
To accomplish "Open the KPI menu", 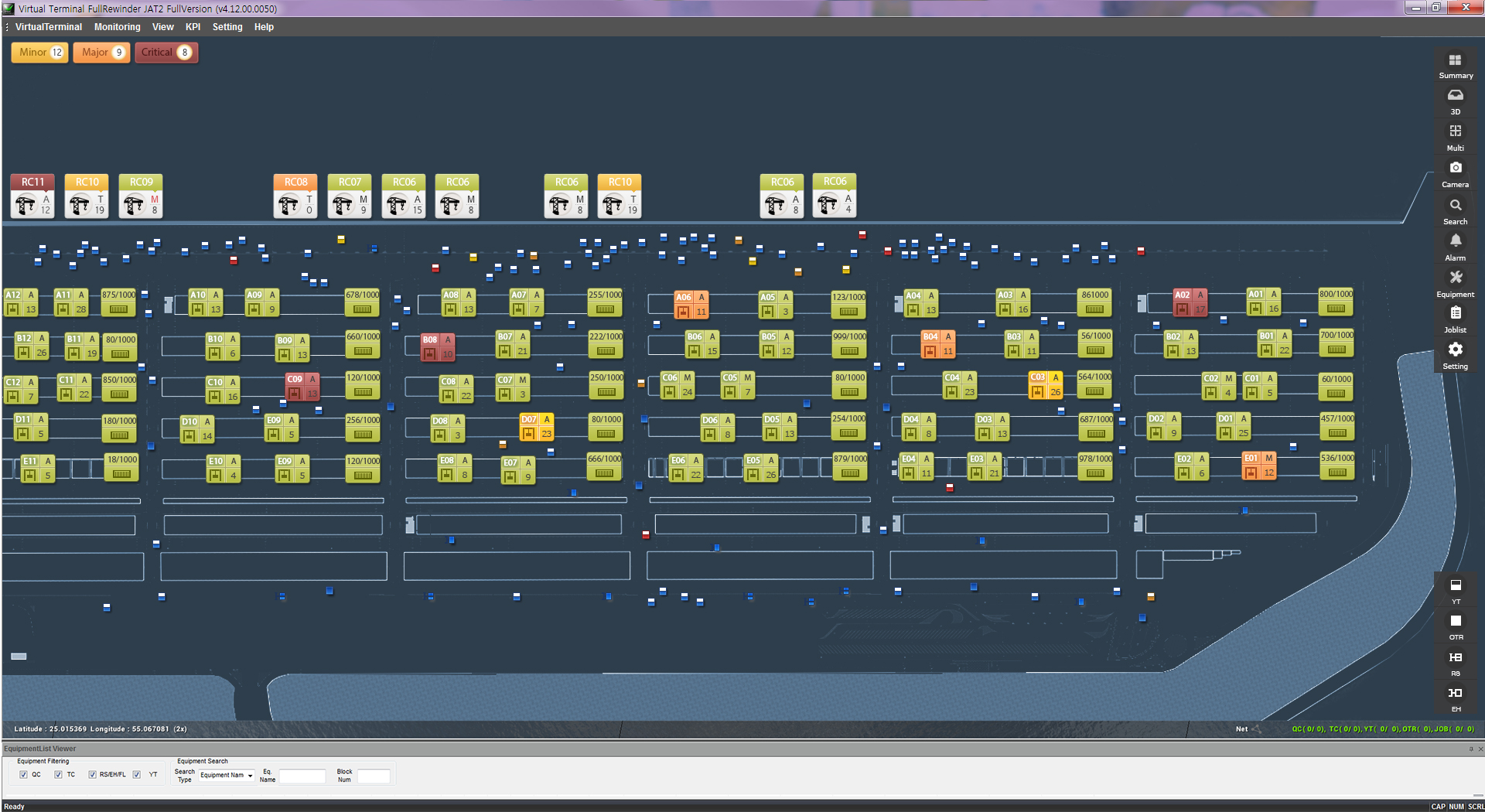I will pos(193,27).
